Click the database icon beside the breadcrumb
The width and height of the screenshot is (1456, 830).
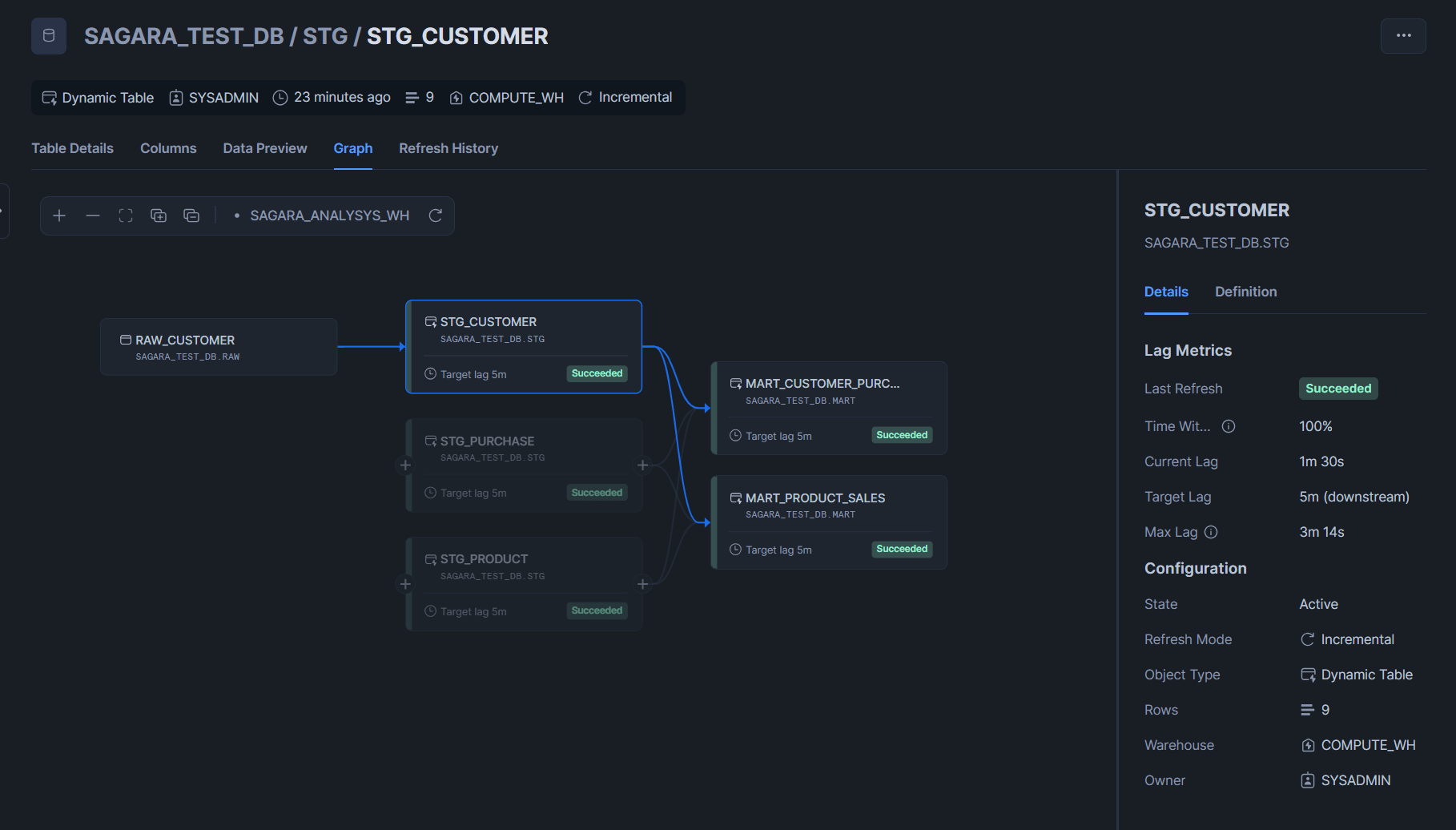(49, 36)
